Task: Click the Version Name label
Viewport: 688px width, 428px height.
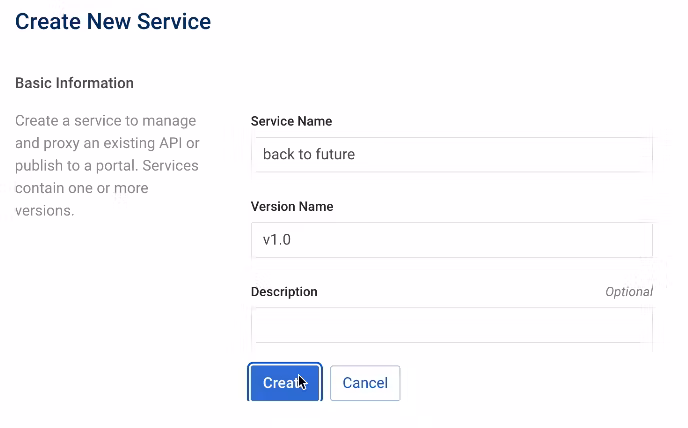Action: click(x=292, y=207)
